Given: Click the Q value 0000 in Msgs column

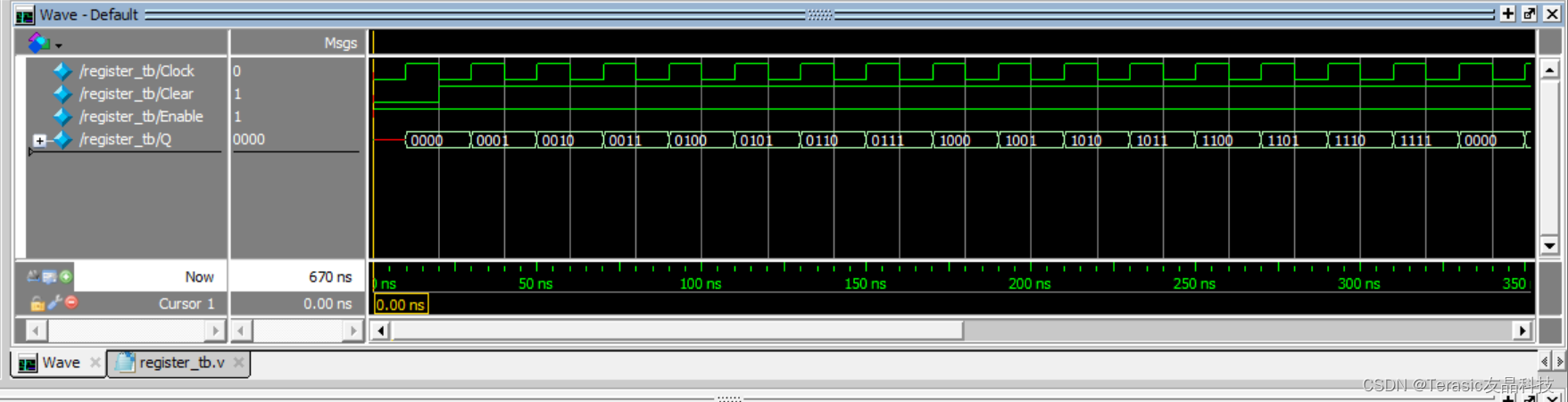Looking at the screenshot, I should click(x=249, y=140).
